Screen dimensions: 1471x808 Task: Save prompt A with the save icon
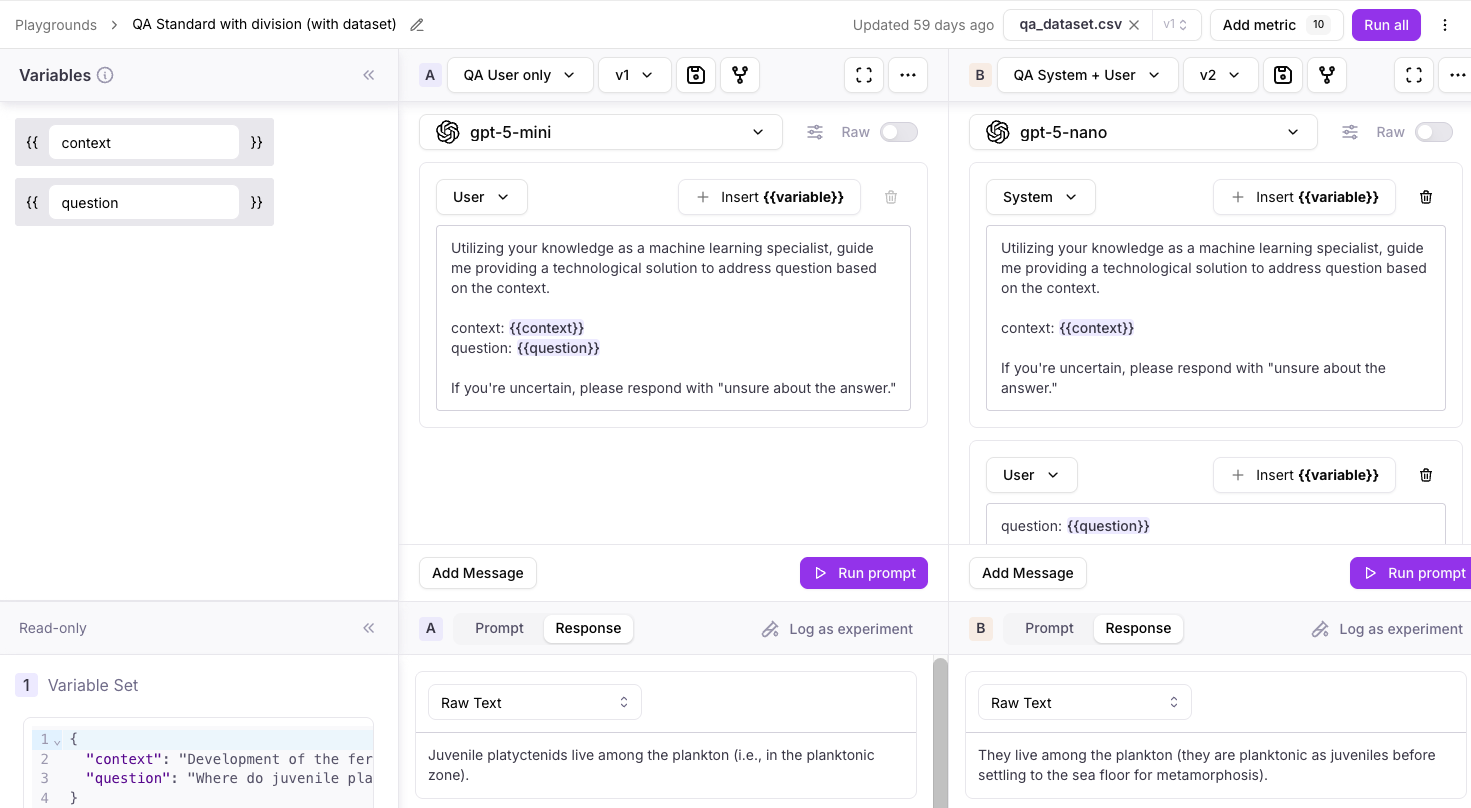tap(696, 75)
